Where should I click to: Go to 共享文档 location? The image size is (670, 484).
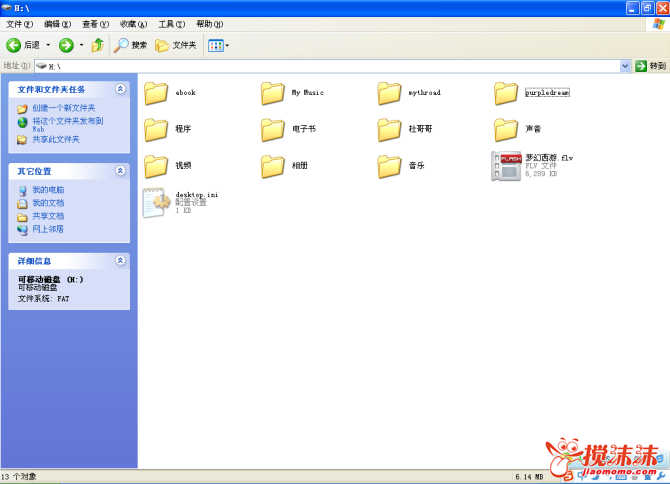[x=48, y=216]
